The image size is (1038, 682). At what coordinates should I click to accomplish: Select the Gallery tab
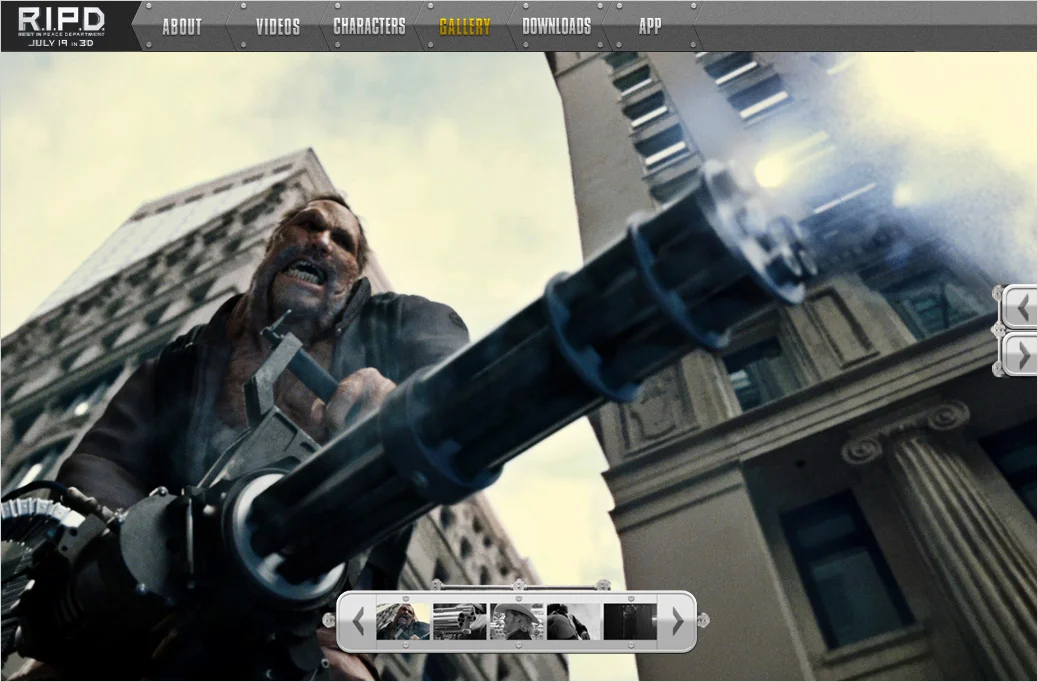[x=465, y=26]
